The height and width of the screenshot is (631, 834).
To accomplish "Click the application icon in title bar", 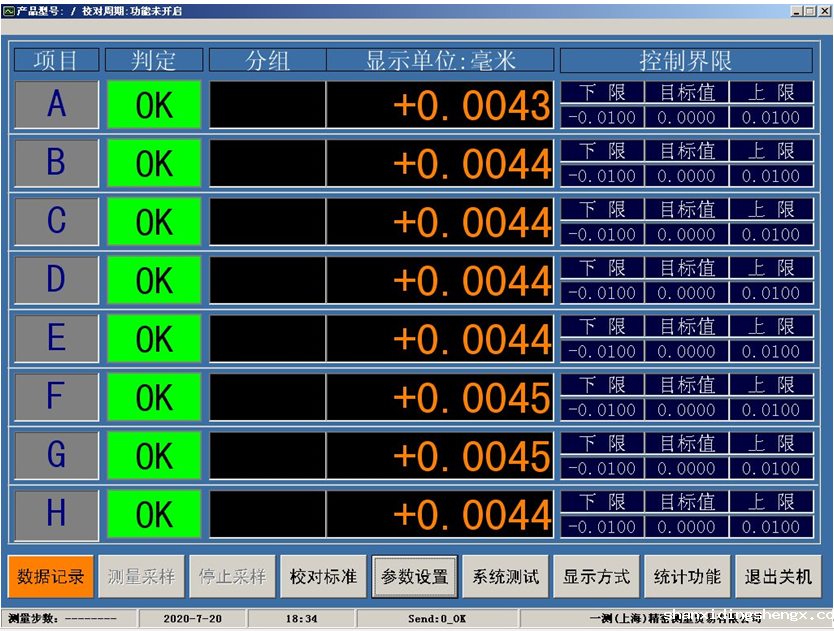I will click(x=8, y=10).
